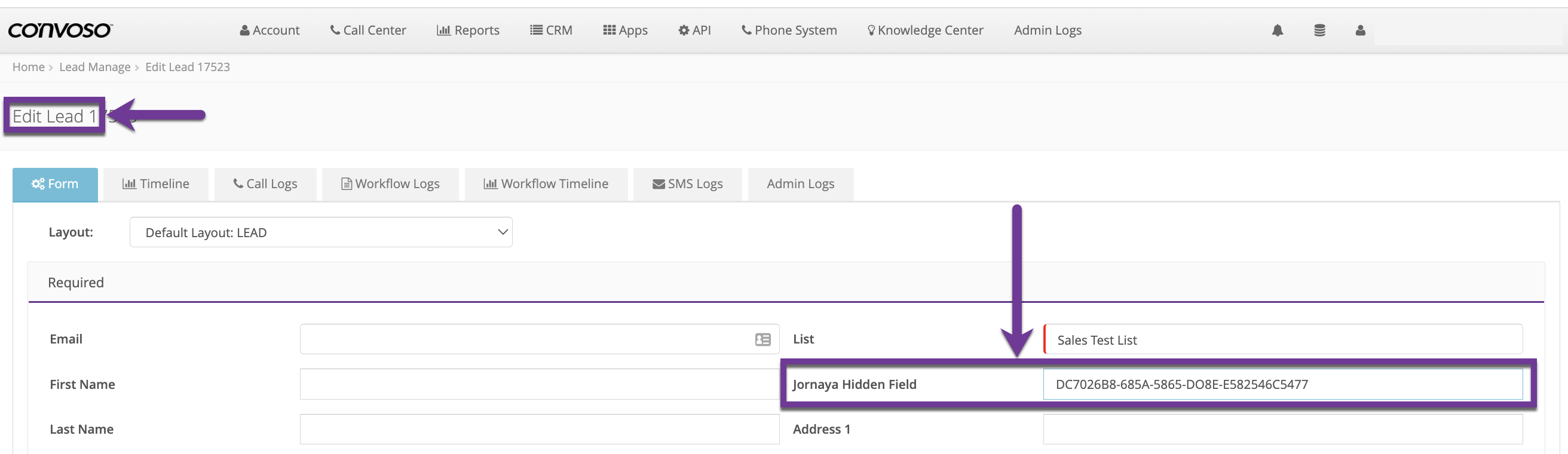Click the List field showing Sales Test List

(x=1282, y=339)
